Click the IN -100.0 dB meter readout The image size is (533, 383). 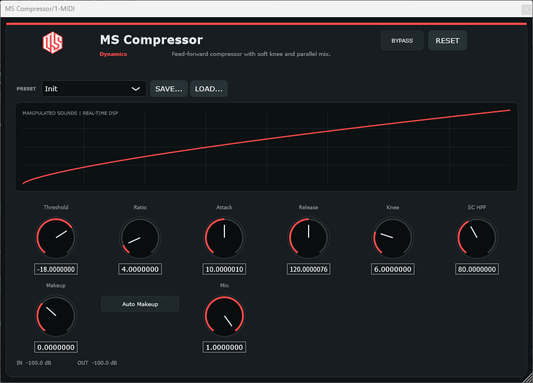[x=34, y=363]
